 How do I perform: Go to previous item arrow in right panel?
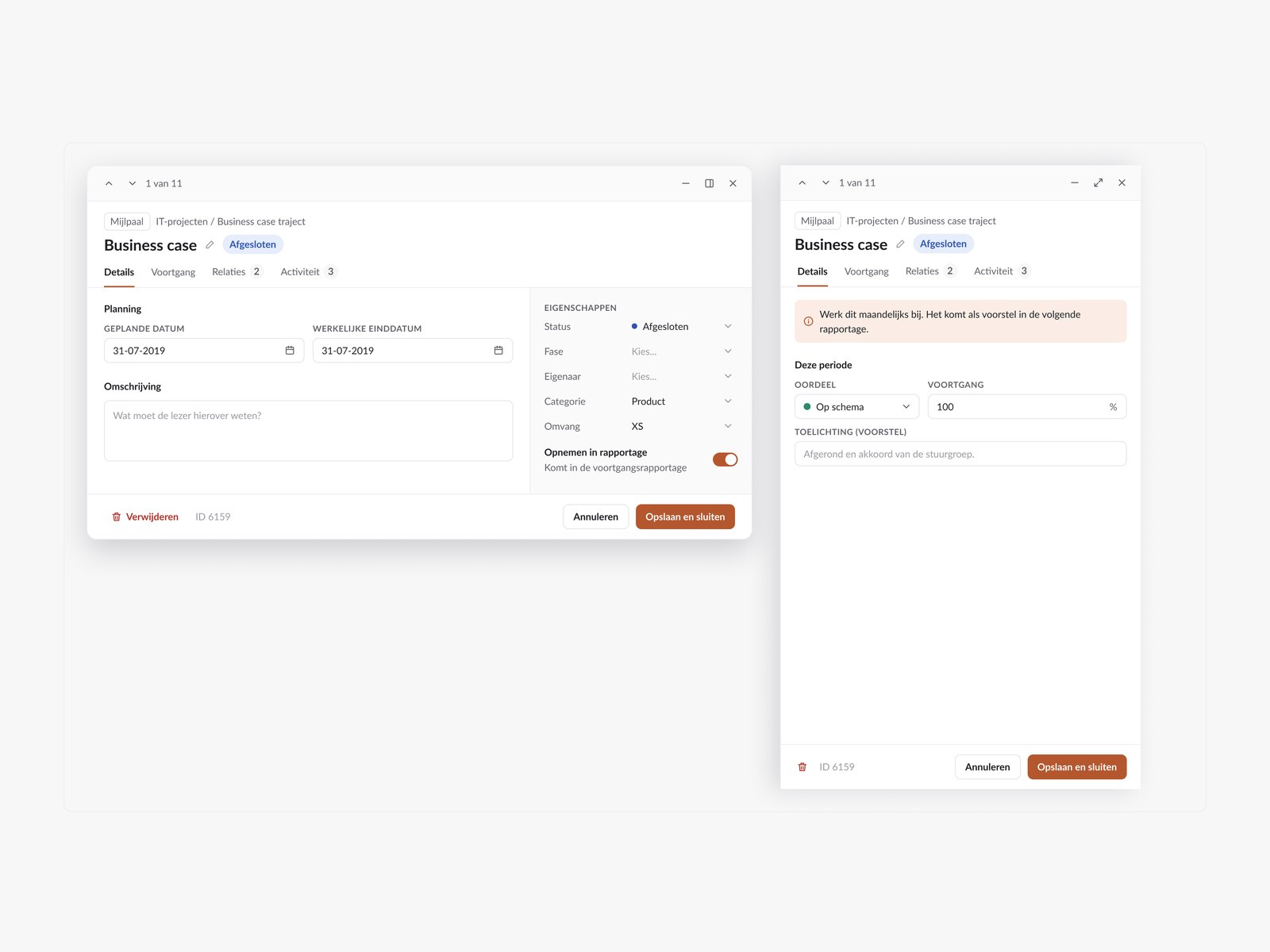coord(802,182)
